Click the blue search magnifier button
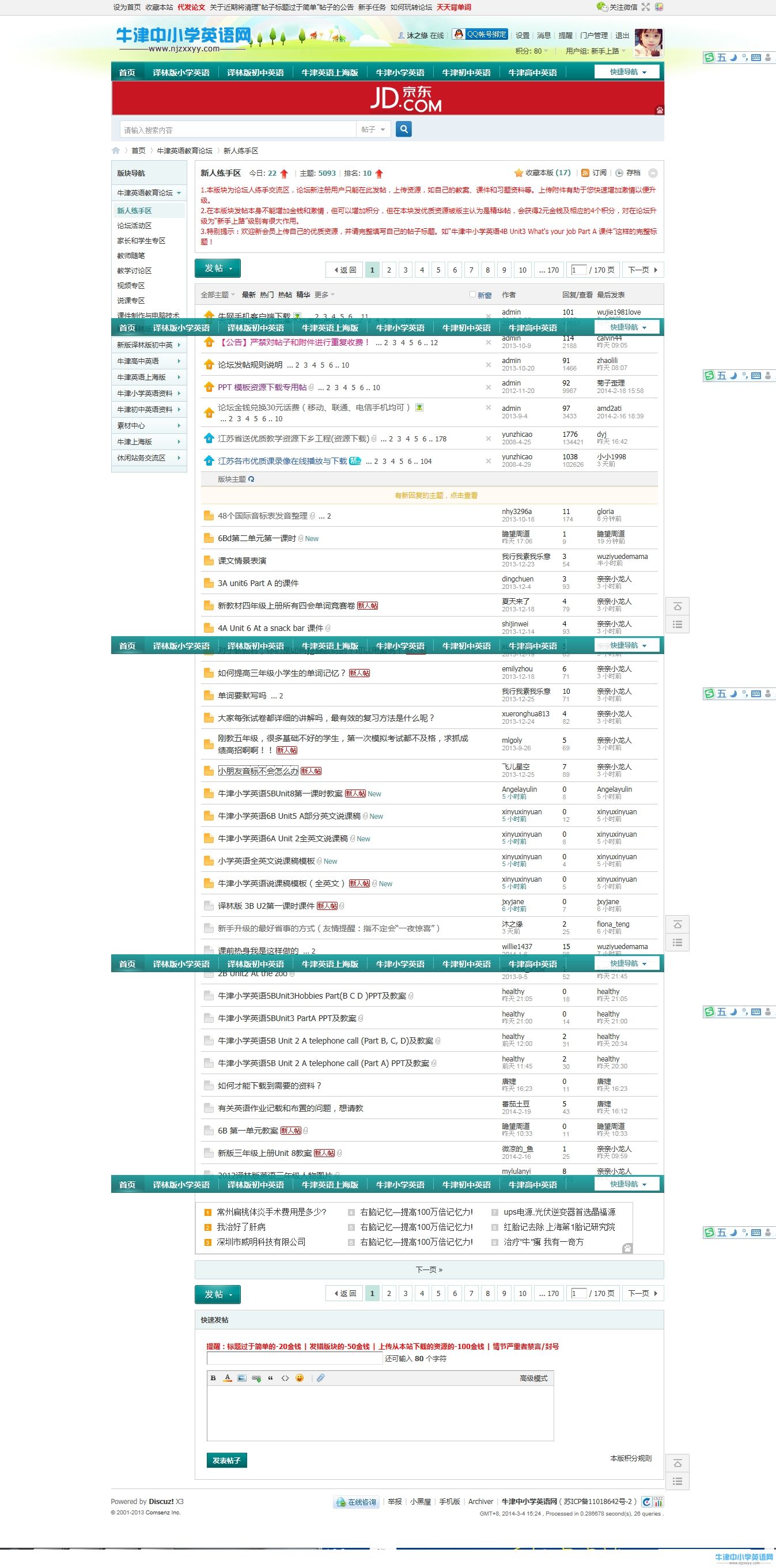Viewport: 776px width, 1568px height. click(403, 129)
